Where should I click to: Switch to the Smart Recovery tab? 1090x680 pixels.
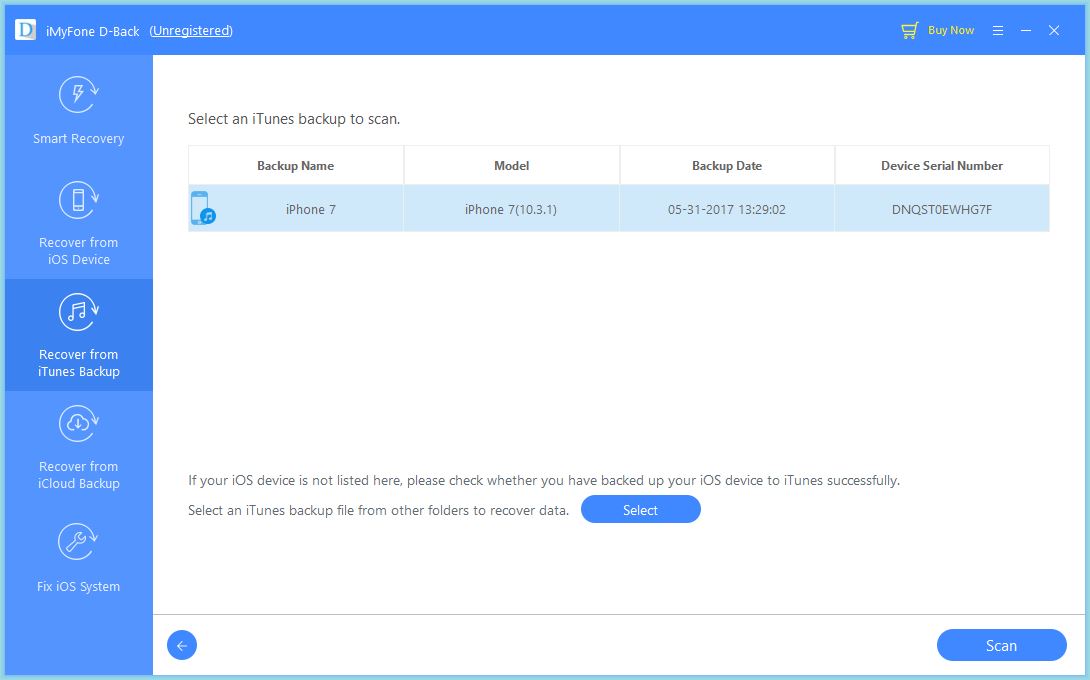tap(78, 110)
